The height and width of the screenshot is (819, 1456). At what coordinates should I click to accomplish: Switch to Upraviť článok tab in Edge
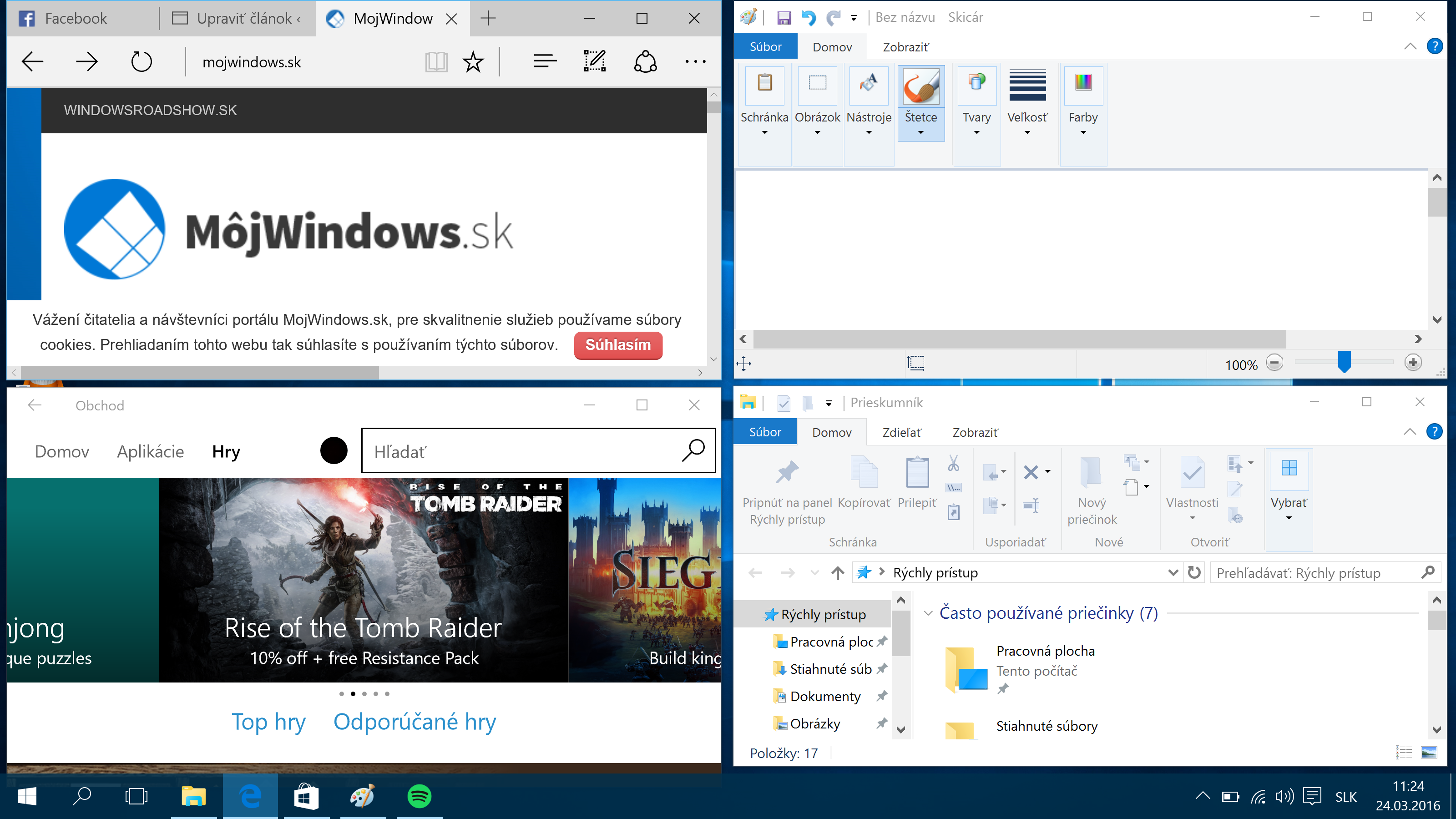pyautogui.click(x=238, y=19)
